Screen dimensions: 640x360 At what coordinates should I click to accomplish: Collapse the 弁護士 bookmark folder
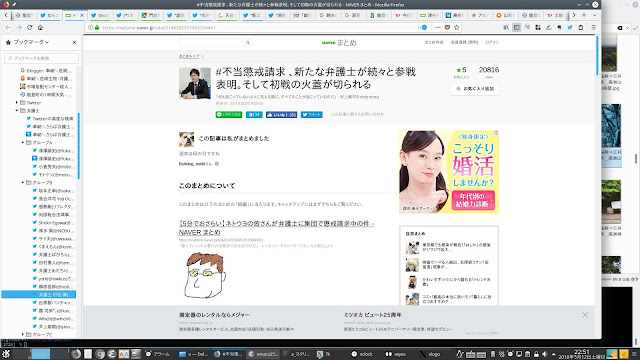pos(17,111)
